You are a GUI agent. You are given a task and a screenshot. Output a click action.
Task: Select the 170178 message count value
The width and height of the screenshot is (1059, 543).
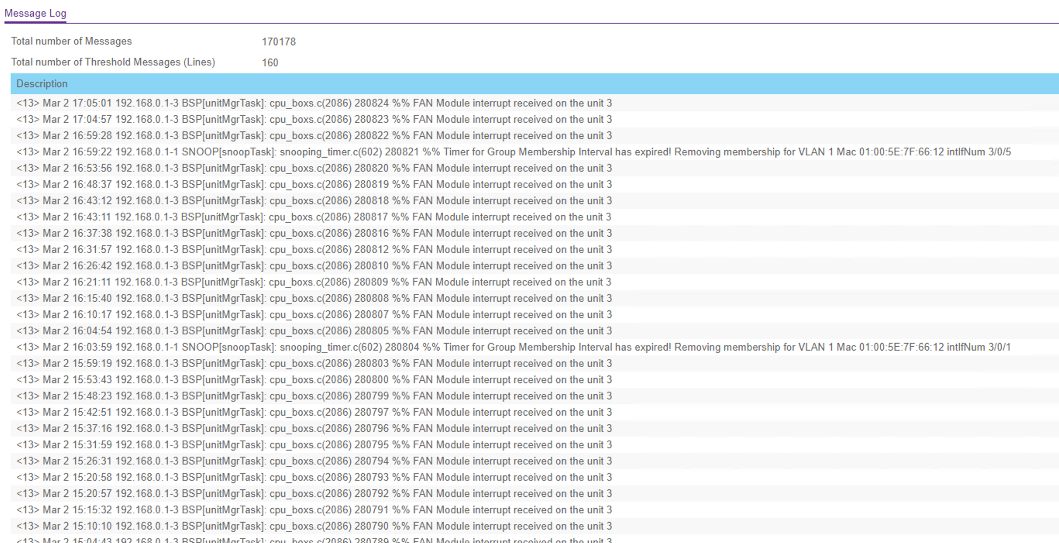[278, 41]
